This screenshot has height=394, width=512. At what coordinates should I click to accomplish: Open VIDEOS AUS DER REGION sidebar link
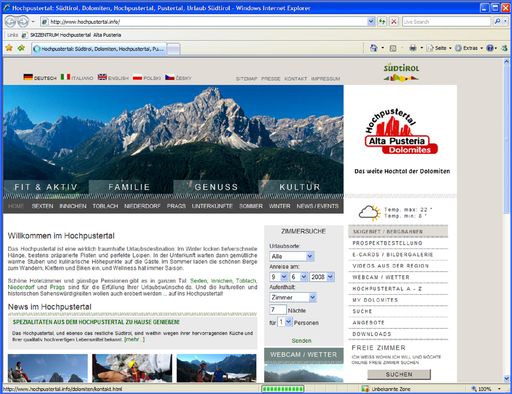pyautogui.click(x=391, y=266)
